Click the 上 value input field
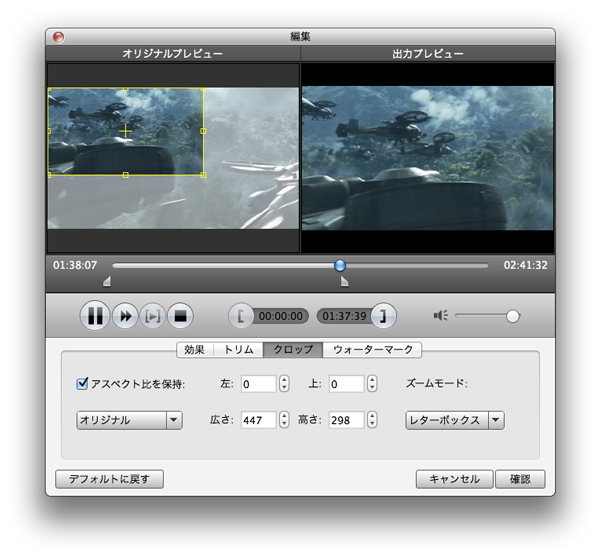This screenshot has width=600, height=558. [346, 384]
